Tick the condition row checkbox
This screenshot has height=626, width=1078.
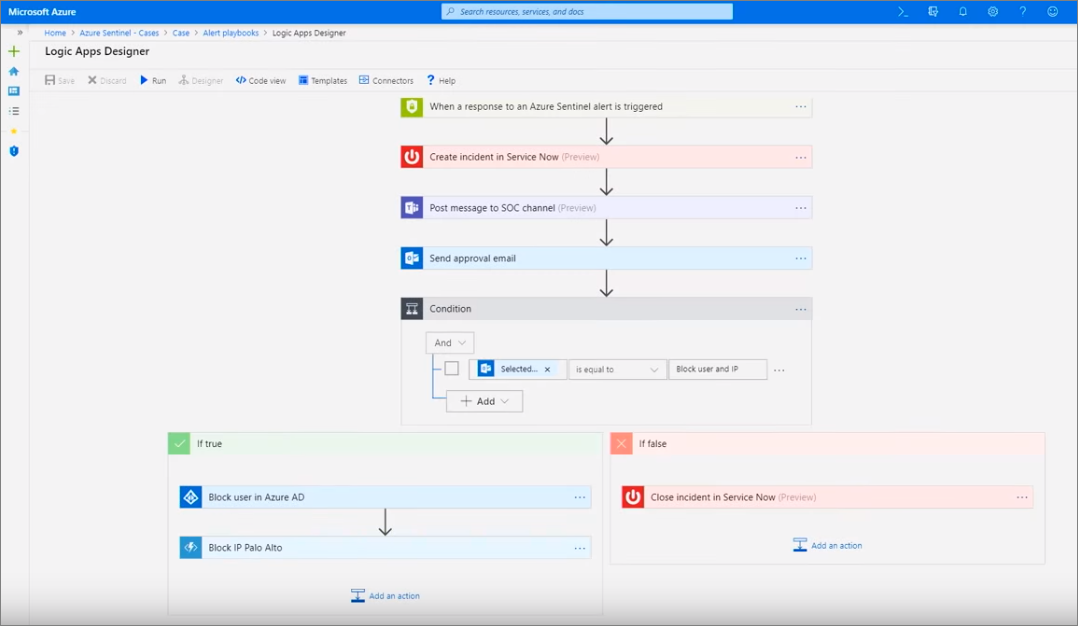click(x=452, y=369)
